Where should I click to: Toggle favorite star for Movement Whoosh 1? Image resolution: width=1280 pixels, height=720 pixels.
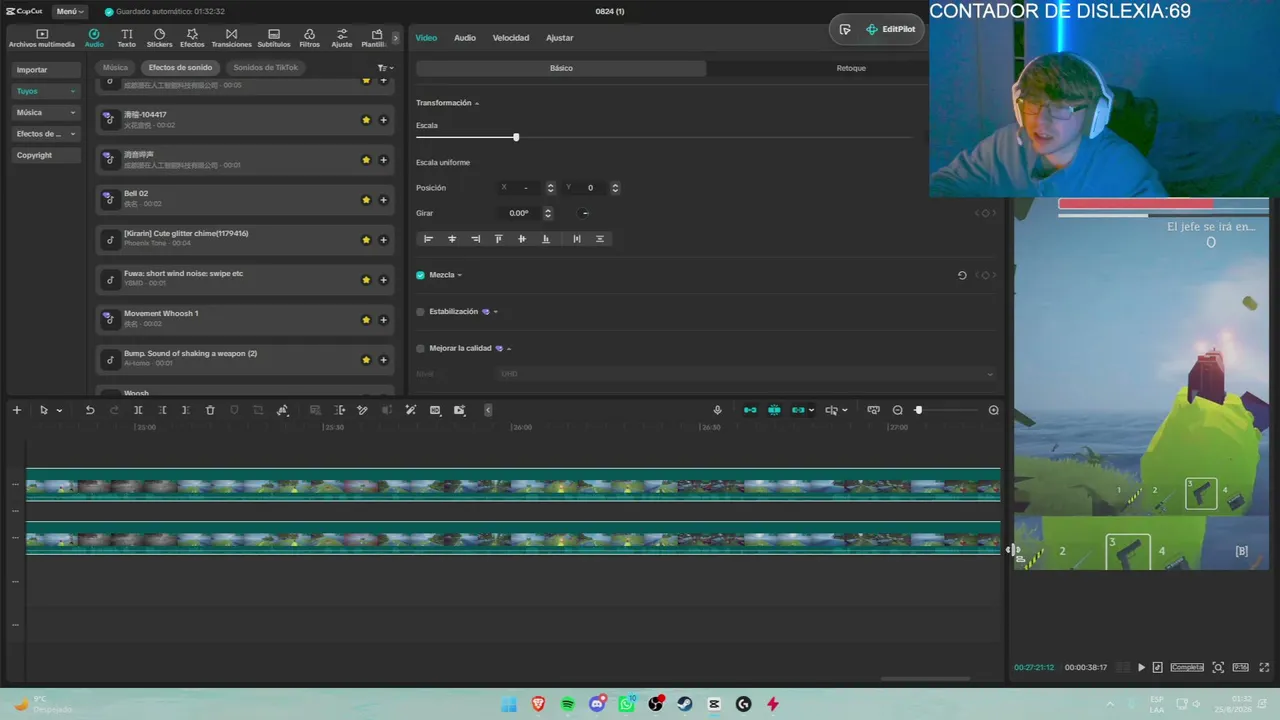pyautogui.click(x=366, y=320)
